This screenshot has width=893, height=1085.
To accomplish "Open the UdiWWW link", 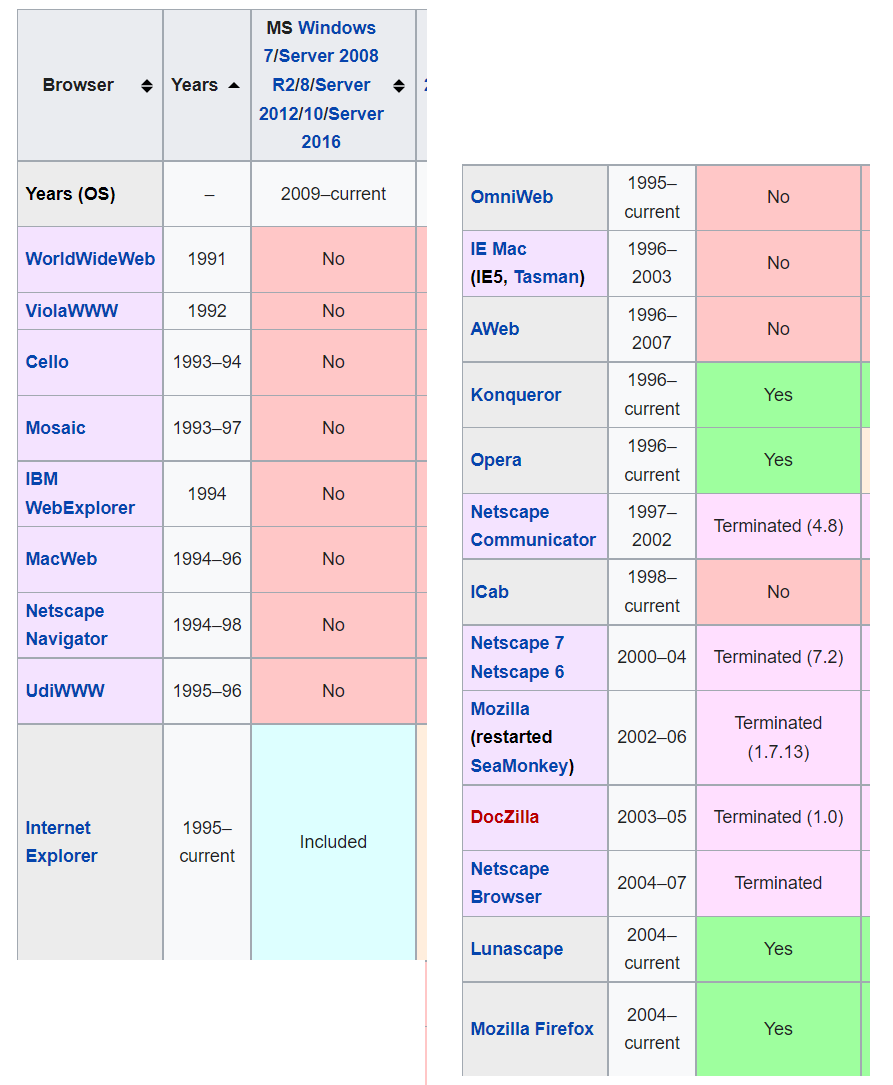I will (65, 691).
